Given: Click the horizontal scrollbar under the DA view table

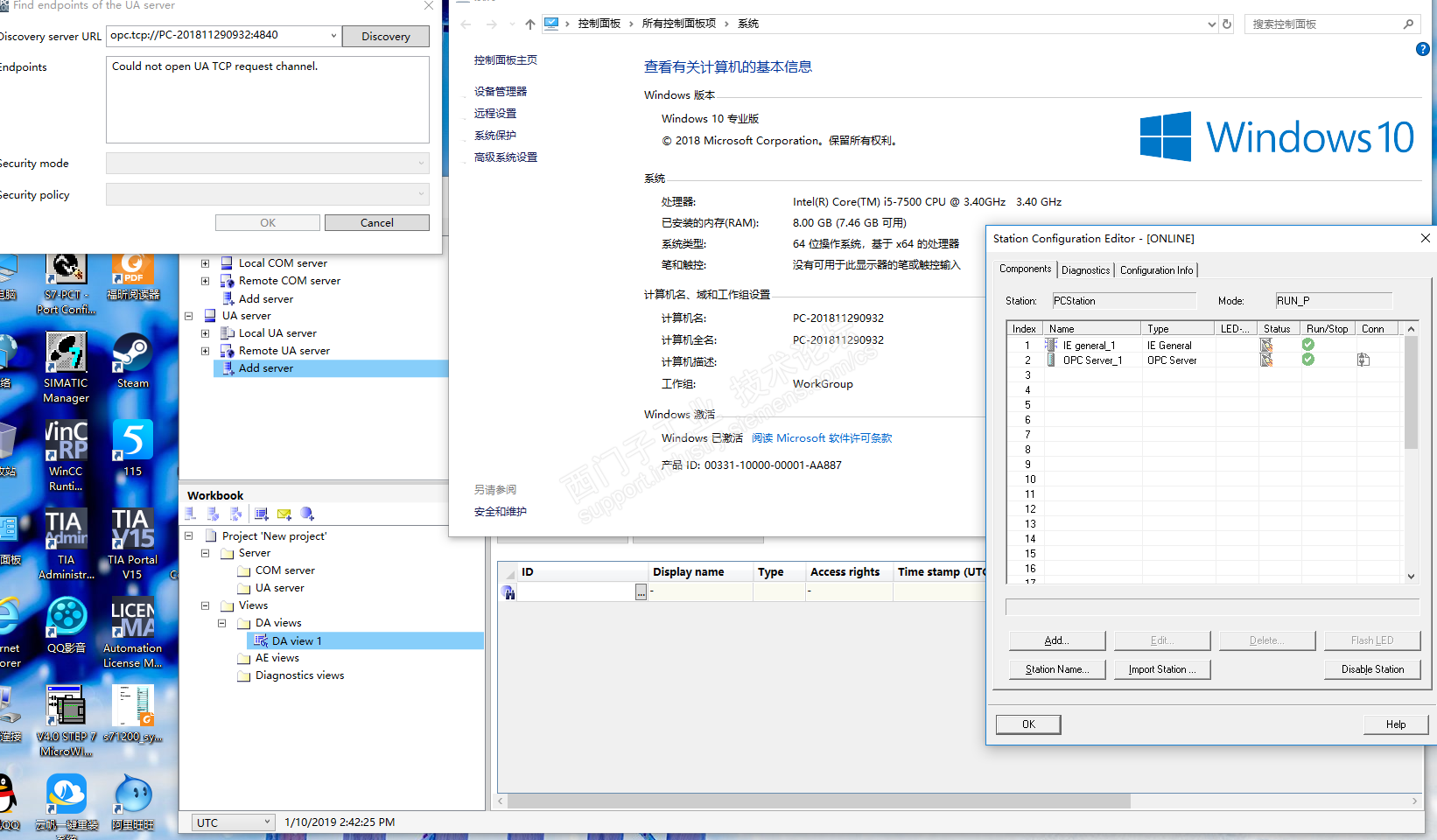Looking at the screenshot, I should click(818, 801).
